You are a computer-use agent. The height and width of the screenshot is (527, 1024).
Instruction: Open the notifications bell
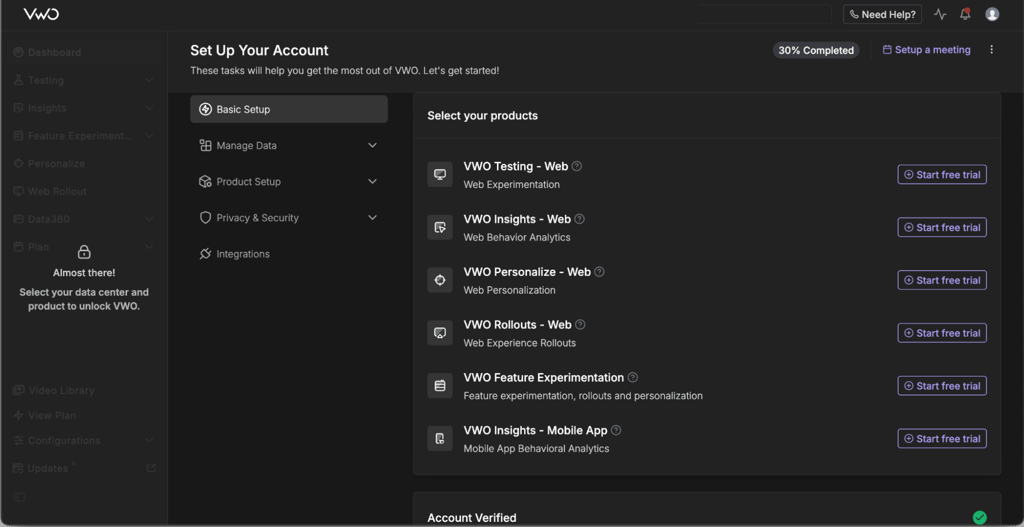(965, 14)
